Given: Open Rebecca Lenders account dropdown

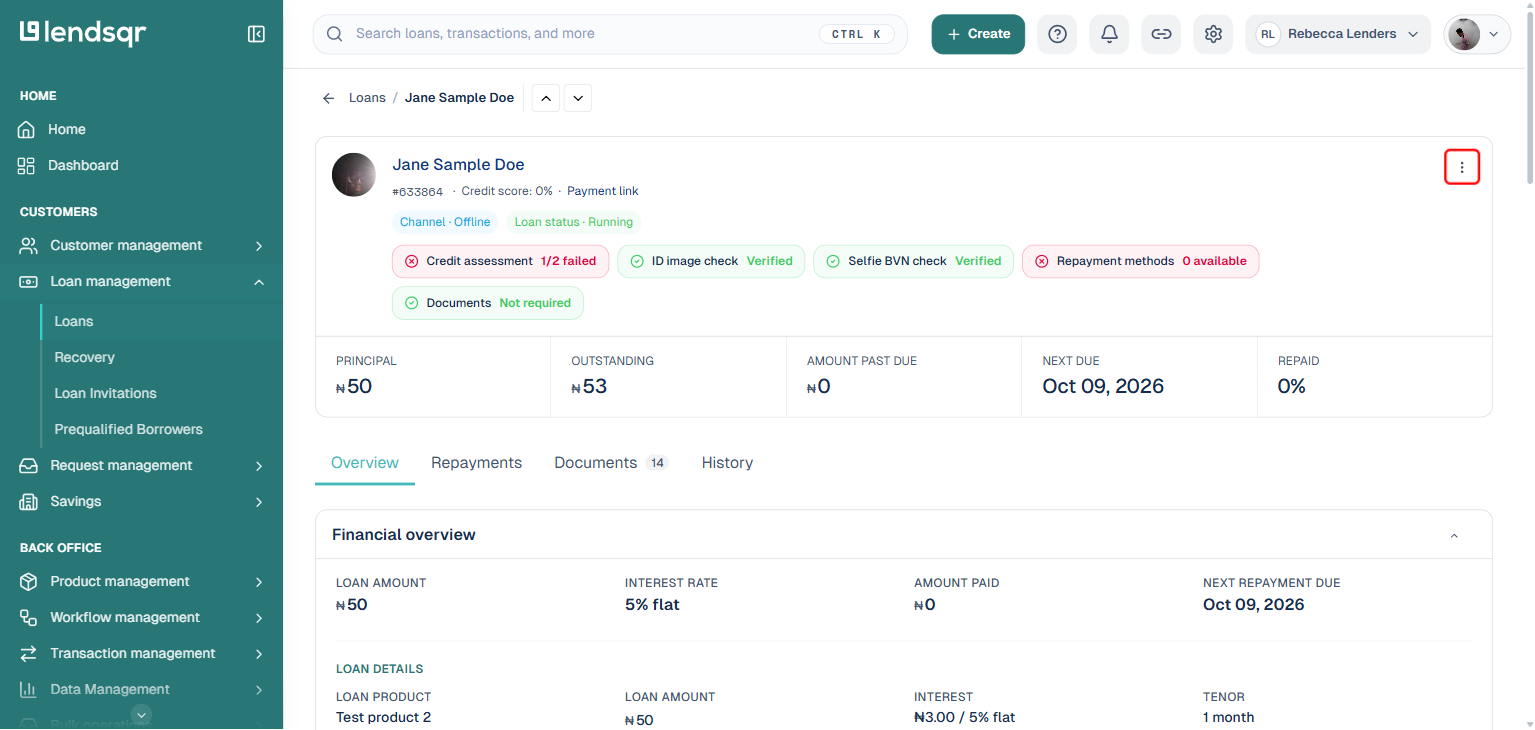Looking at the screenshot, I should pos(1338,34).
